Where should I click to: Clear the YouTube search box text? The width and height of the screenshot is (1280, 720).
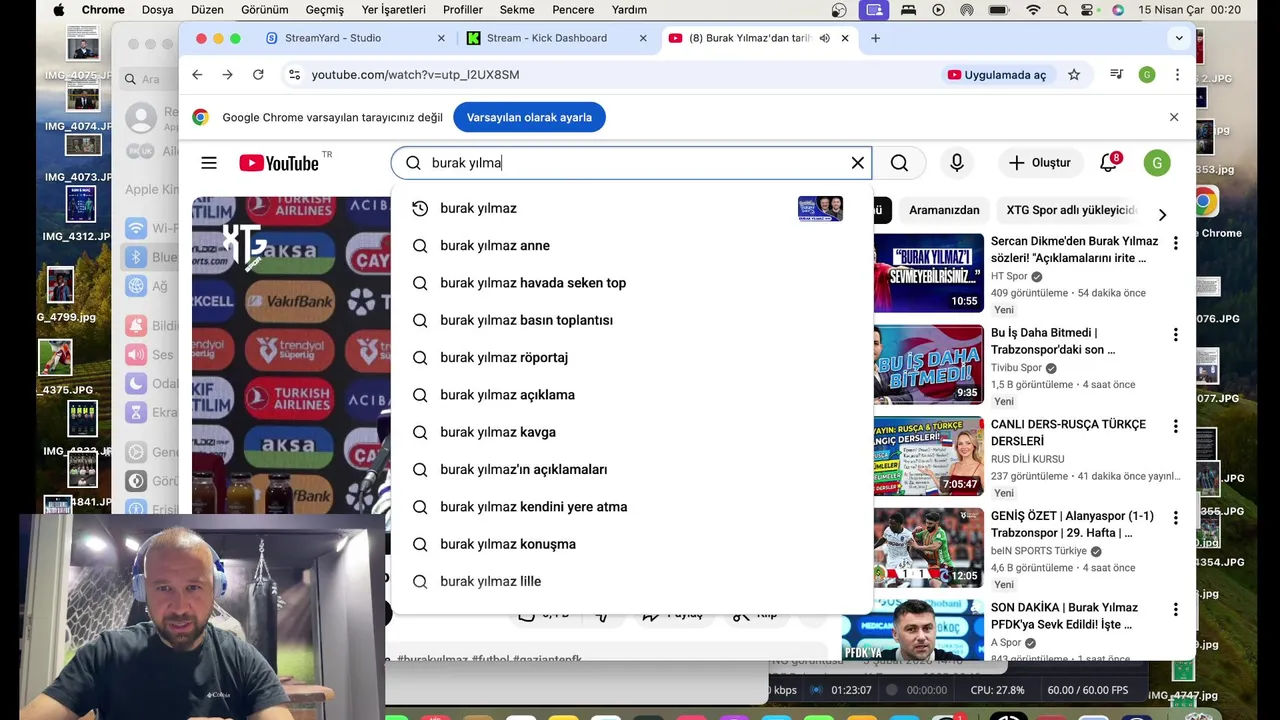click(857, 163)
